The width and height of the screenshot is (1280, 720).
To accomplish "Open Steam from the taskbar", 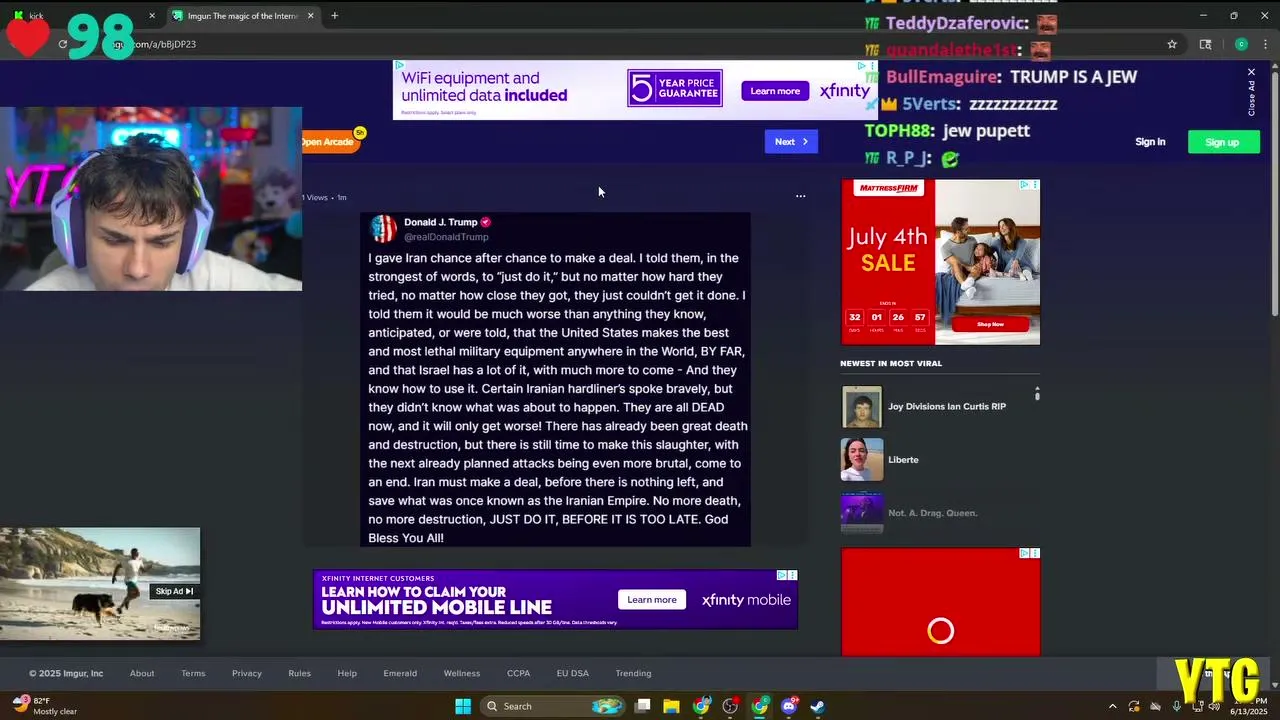I will click(818, 706).
